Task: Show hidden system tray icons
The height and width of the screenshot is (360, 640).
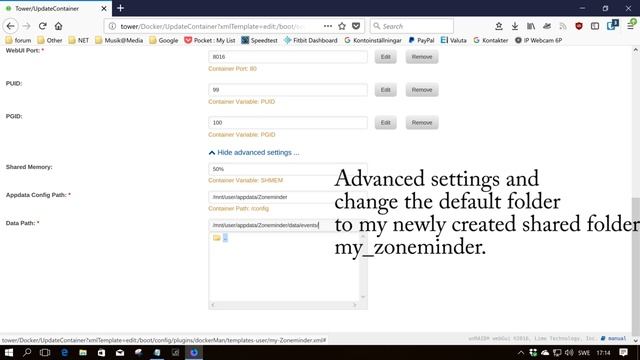Action: 521,353
